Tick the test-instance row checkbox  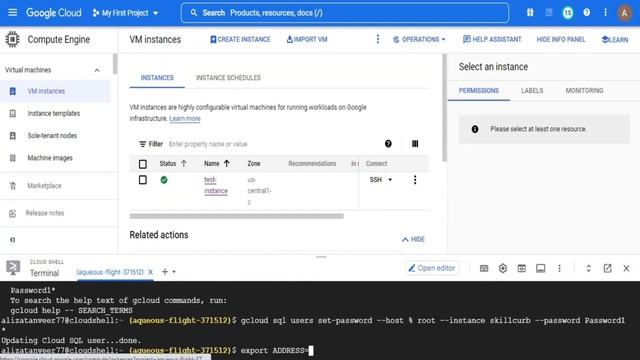click(x=143, y=180)
